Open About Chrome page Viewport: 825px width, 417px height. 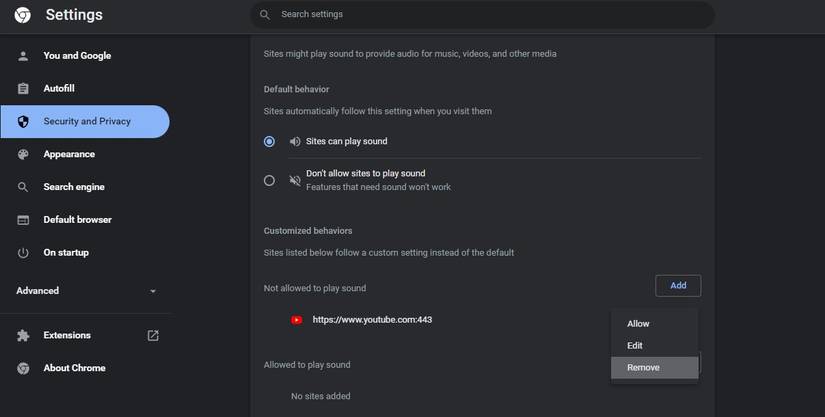click(x=74, y=368)
